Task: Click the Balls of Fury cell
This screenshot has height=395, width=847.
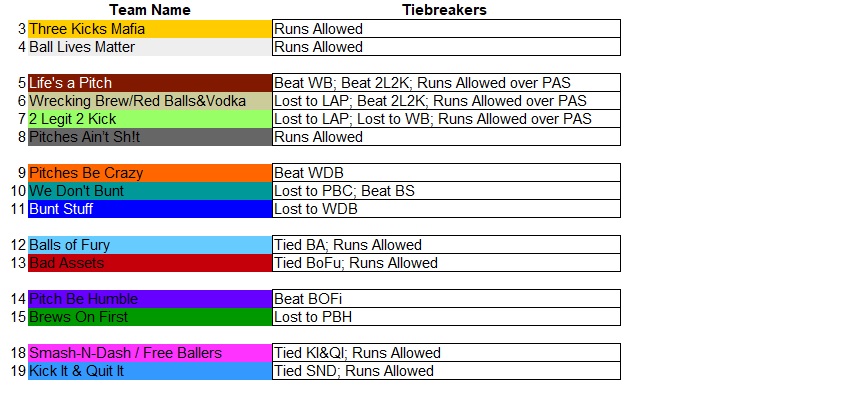Action: [150, 245]
